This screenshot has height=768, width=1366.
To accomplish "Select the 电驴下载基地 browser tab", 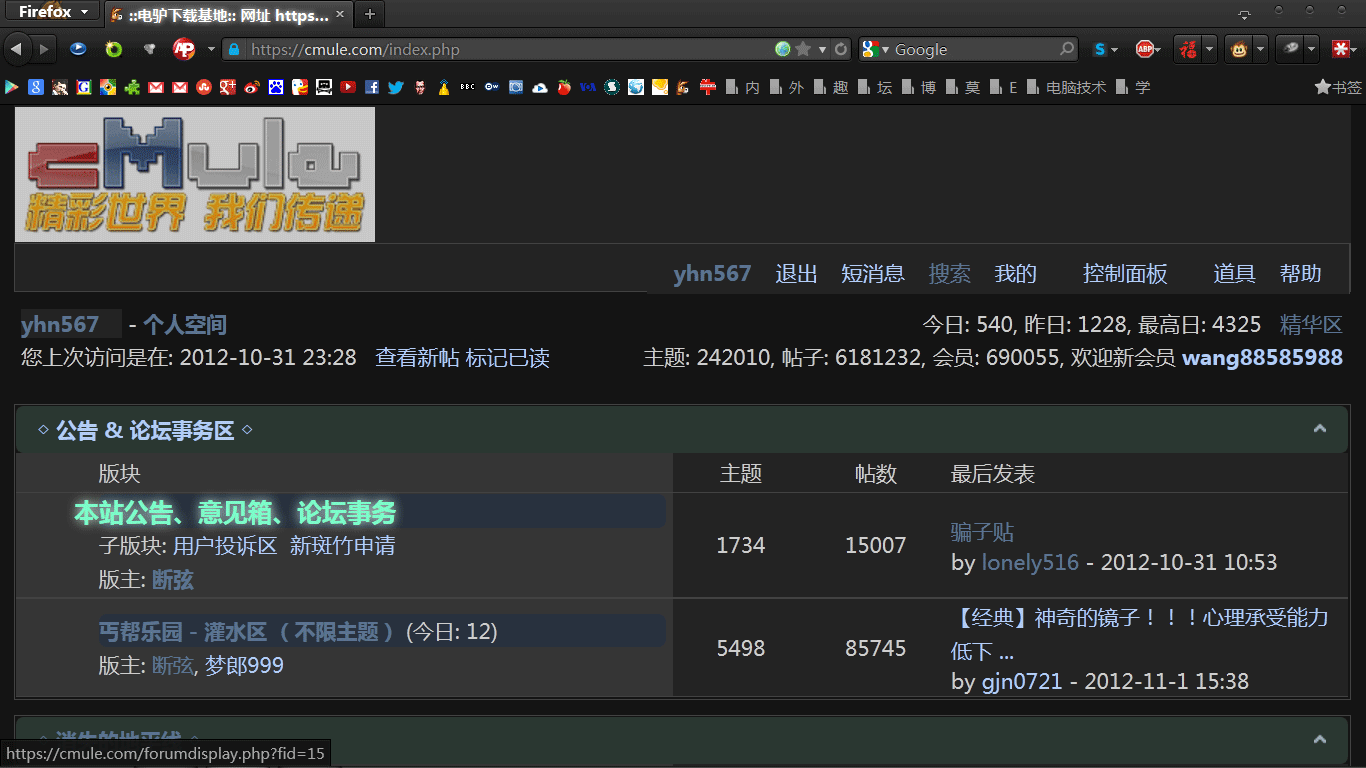I will (228, 15).
